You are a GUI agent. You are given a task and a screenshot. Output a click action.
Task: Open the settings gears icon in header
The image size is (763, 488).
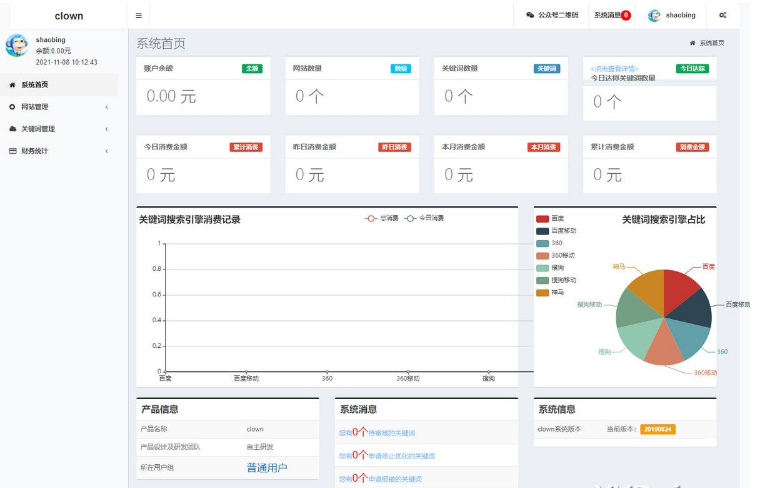coord(722,16)
